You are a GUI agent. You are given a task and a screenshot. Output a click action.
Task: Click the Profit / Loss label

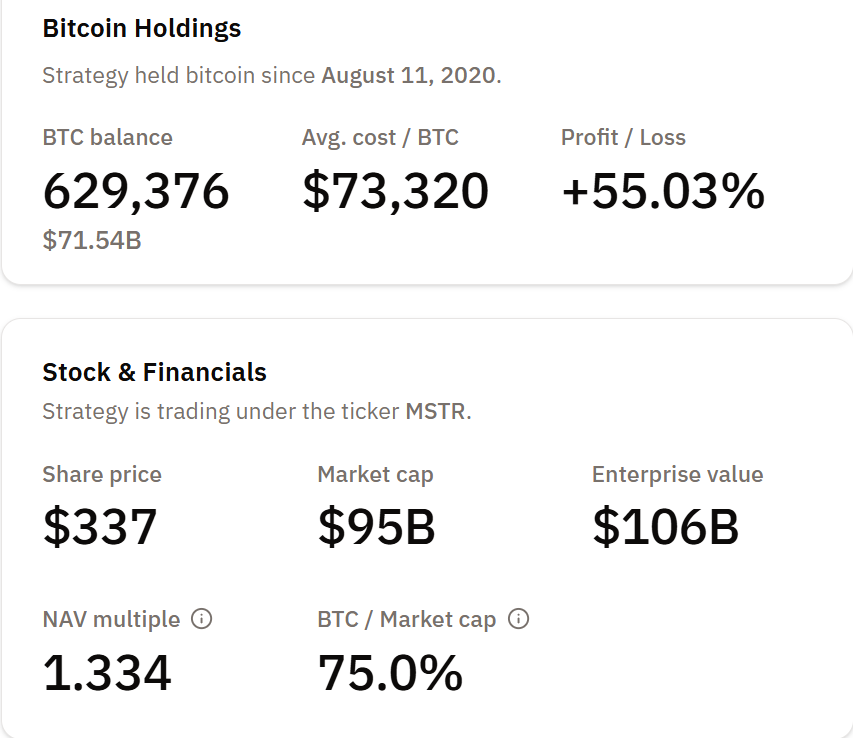(623, 138)
